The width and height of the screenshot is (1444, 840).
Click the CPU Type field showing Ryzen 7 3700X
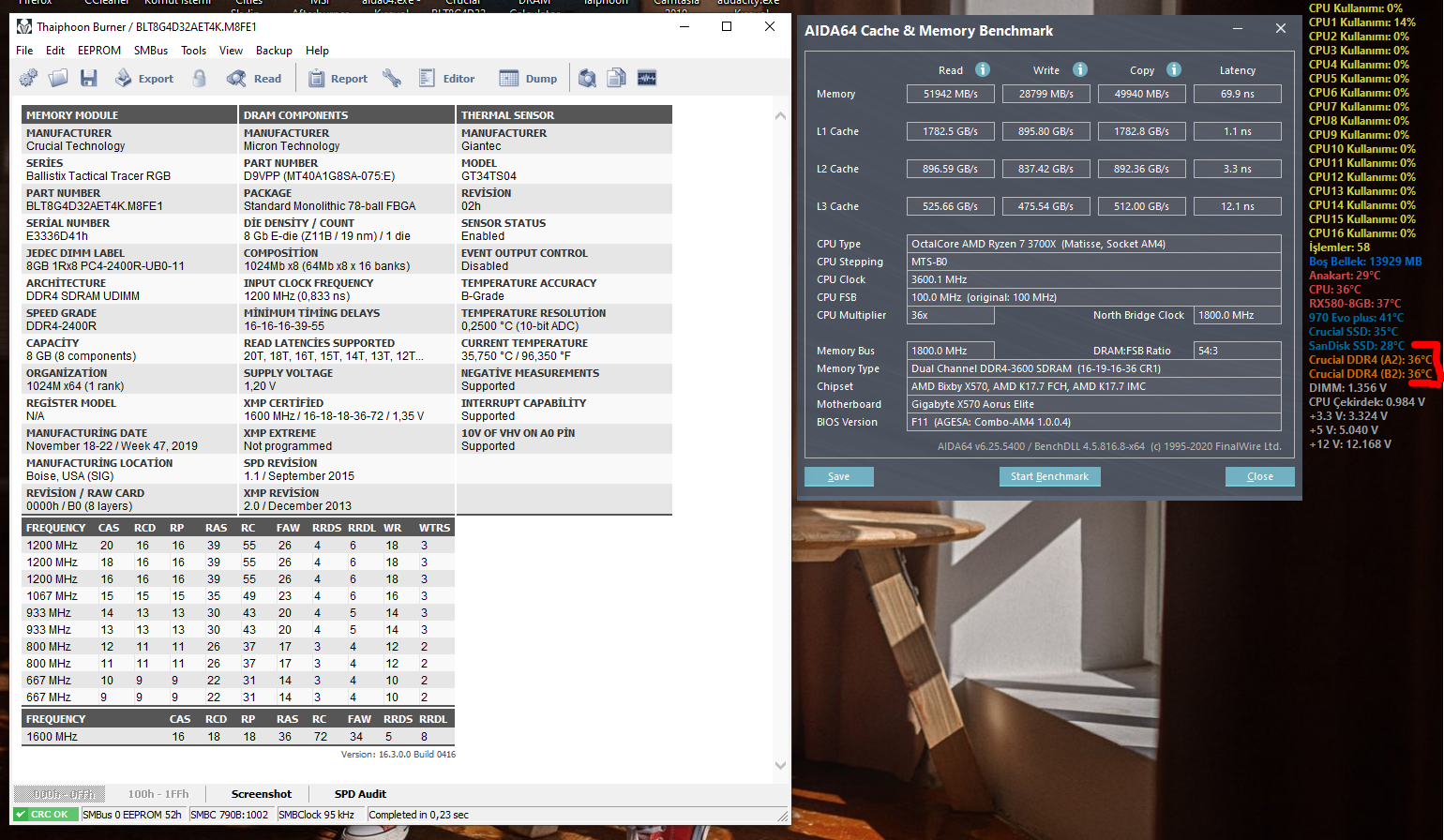(1094, 244)
